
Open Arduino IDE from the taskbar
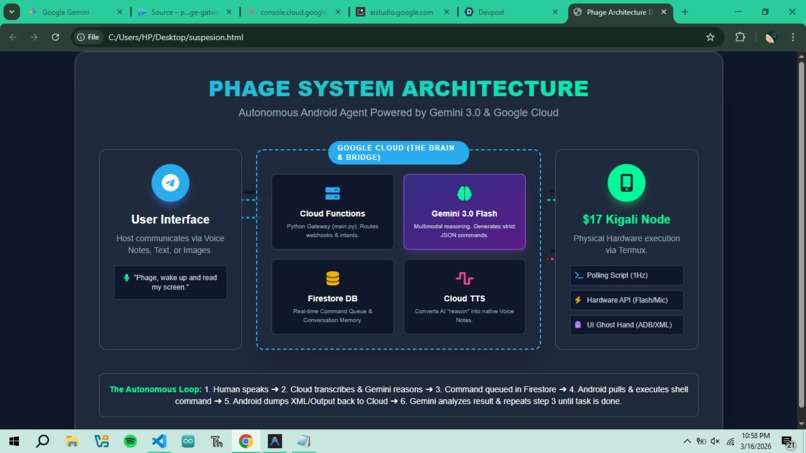coord(188,441)
